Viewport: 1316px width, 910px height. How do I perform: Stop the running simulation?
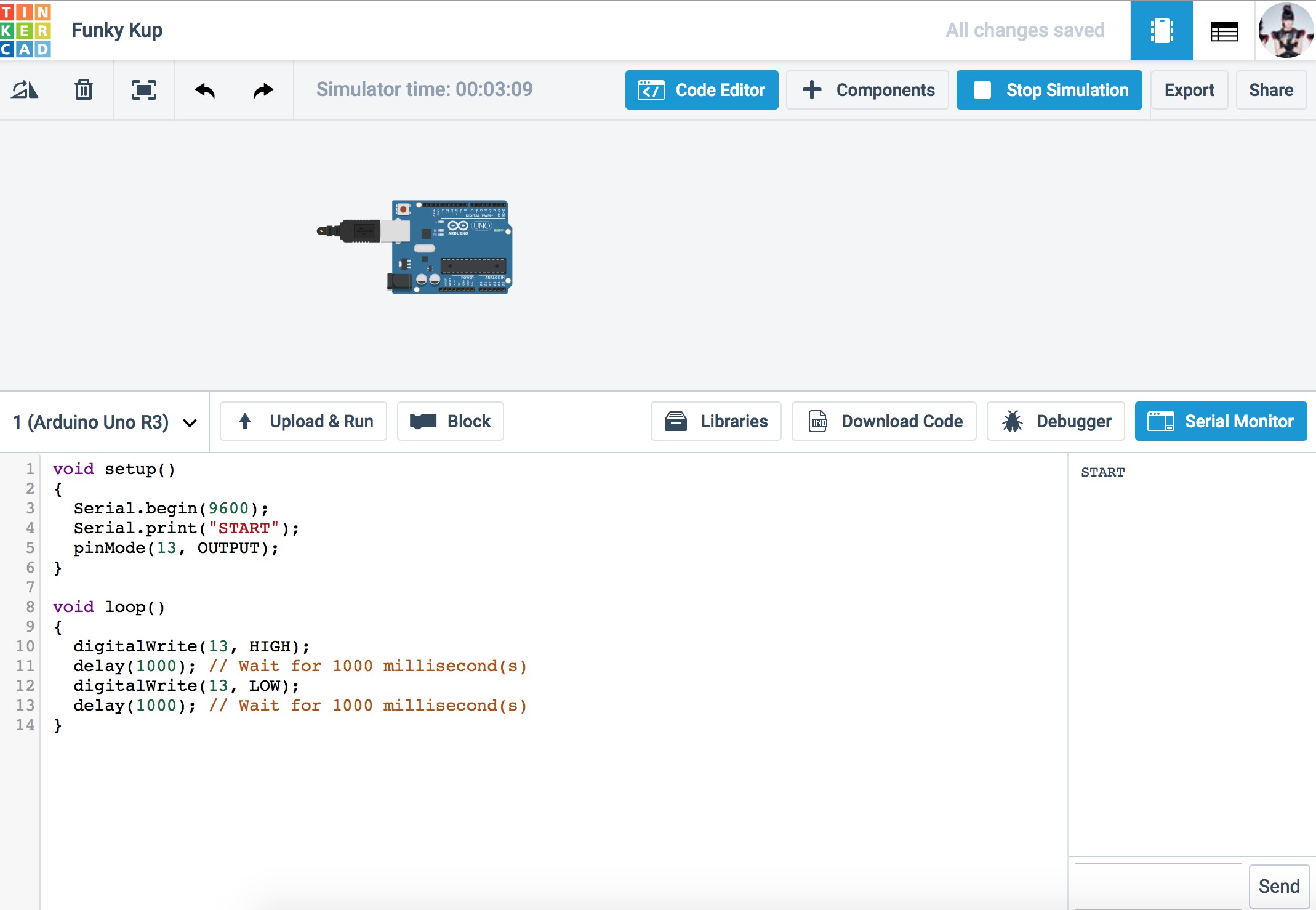click(1049, 90)
